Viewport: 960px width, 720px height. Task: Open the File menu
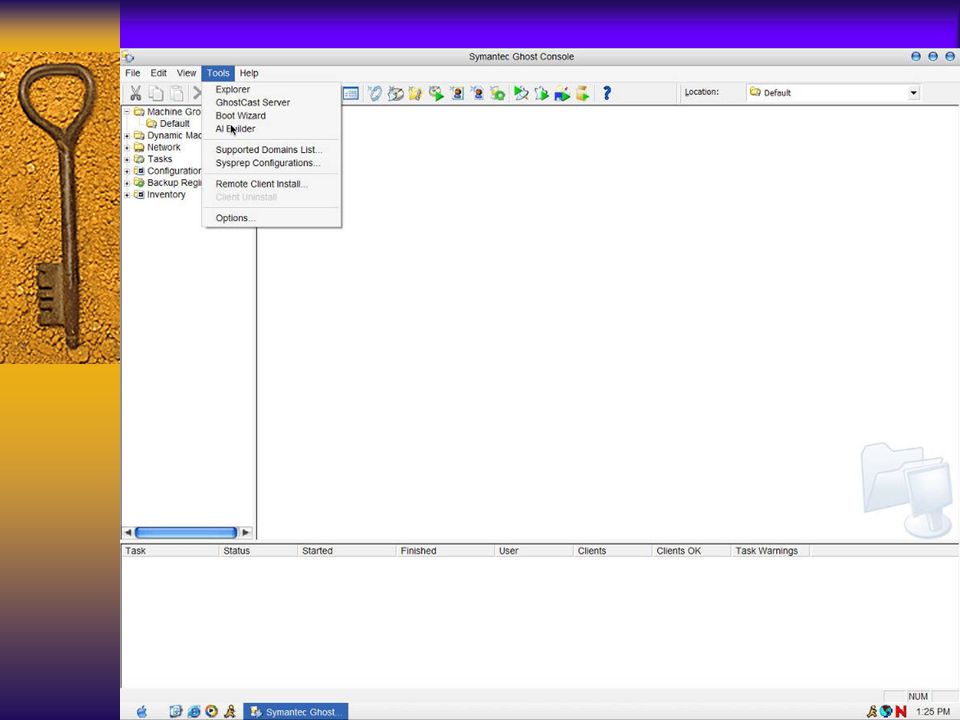133,73
